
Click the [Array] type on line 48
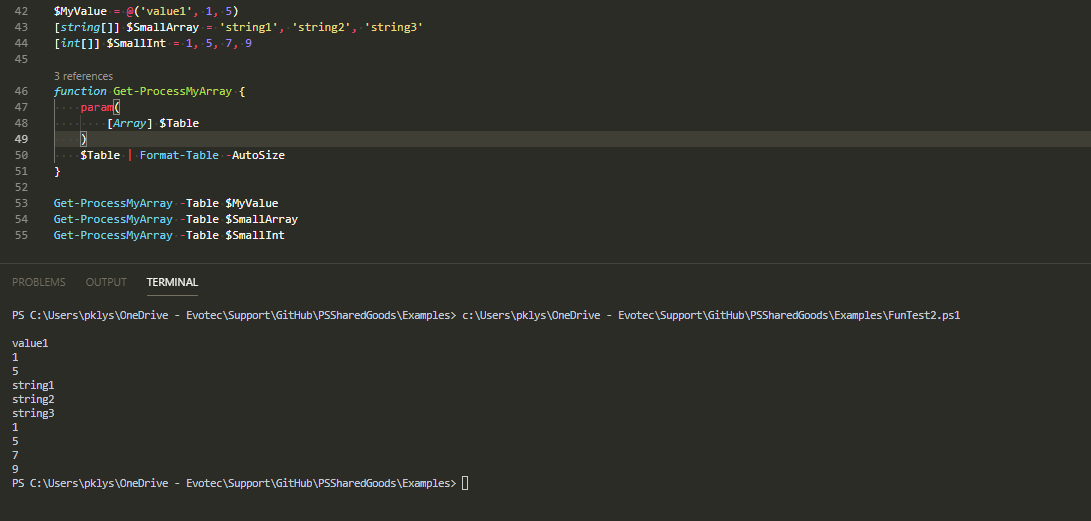[129, 123]
